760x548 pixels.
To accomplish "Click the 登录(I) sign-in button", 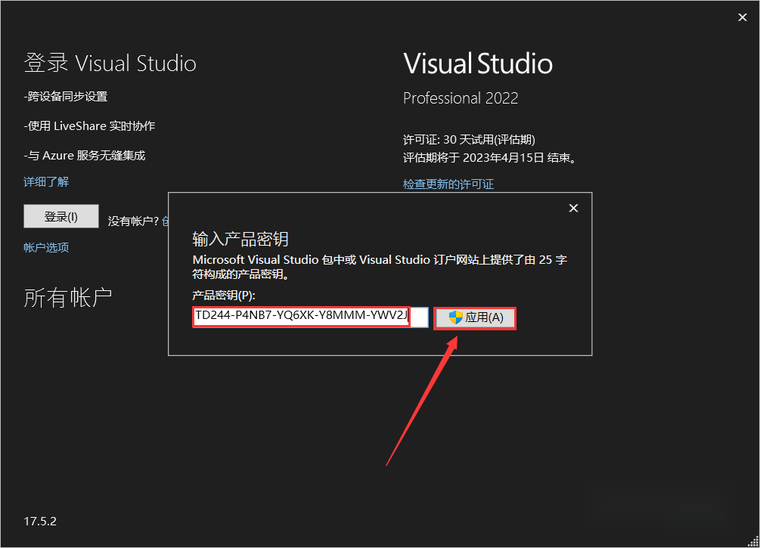I will pos(61,216).
